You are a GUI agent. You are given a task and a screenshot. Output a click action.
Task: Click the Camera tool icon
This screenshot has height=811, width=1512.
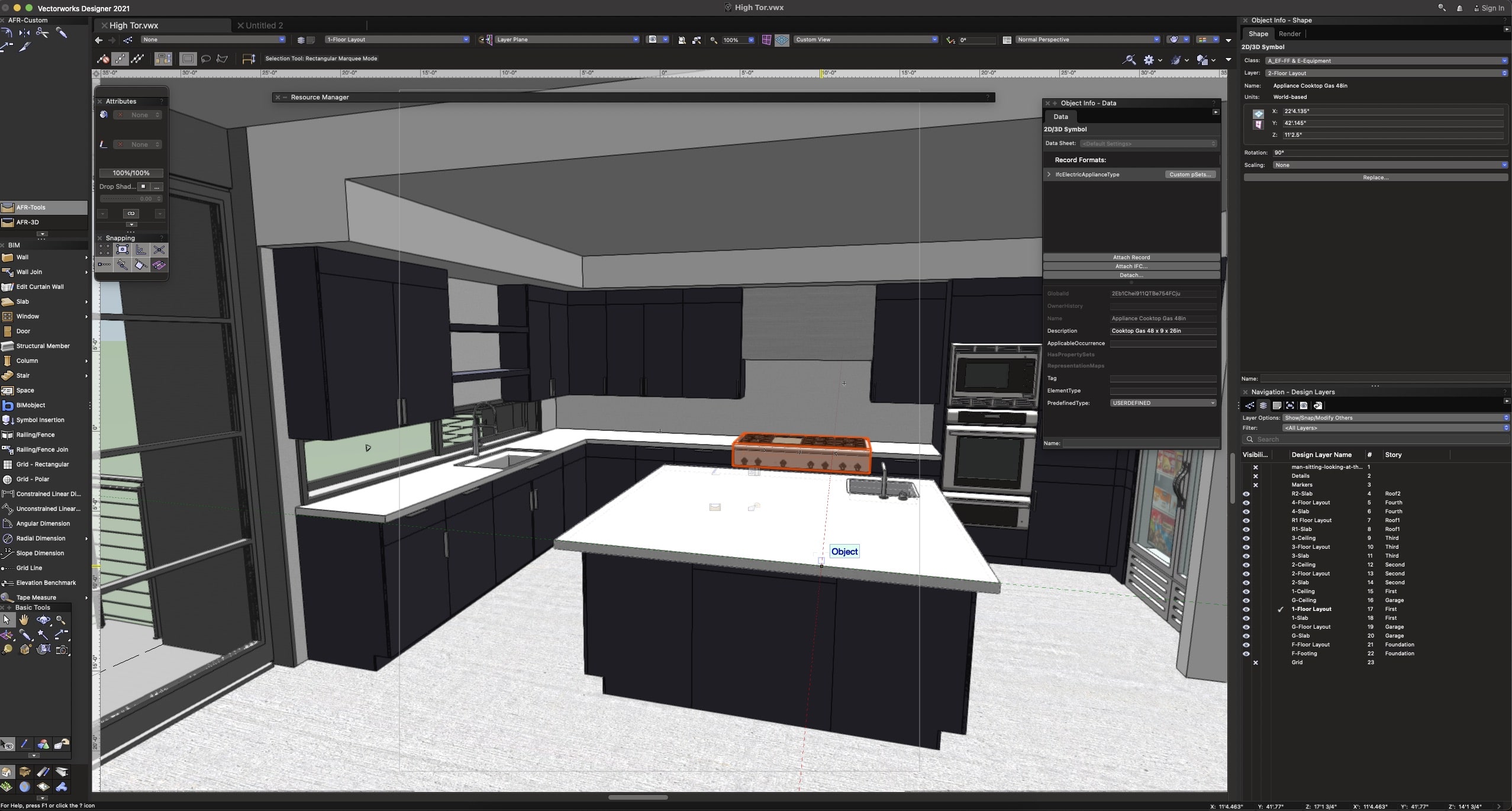click(62, 649)
